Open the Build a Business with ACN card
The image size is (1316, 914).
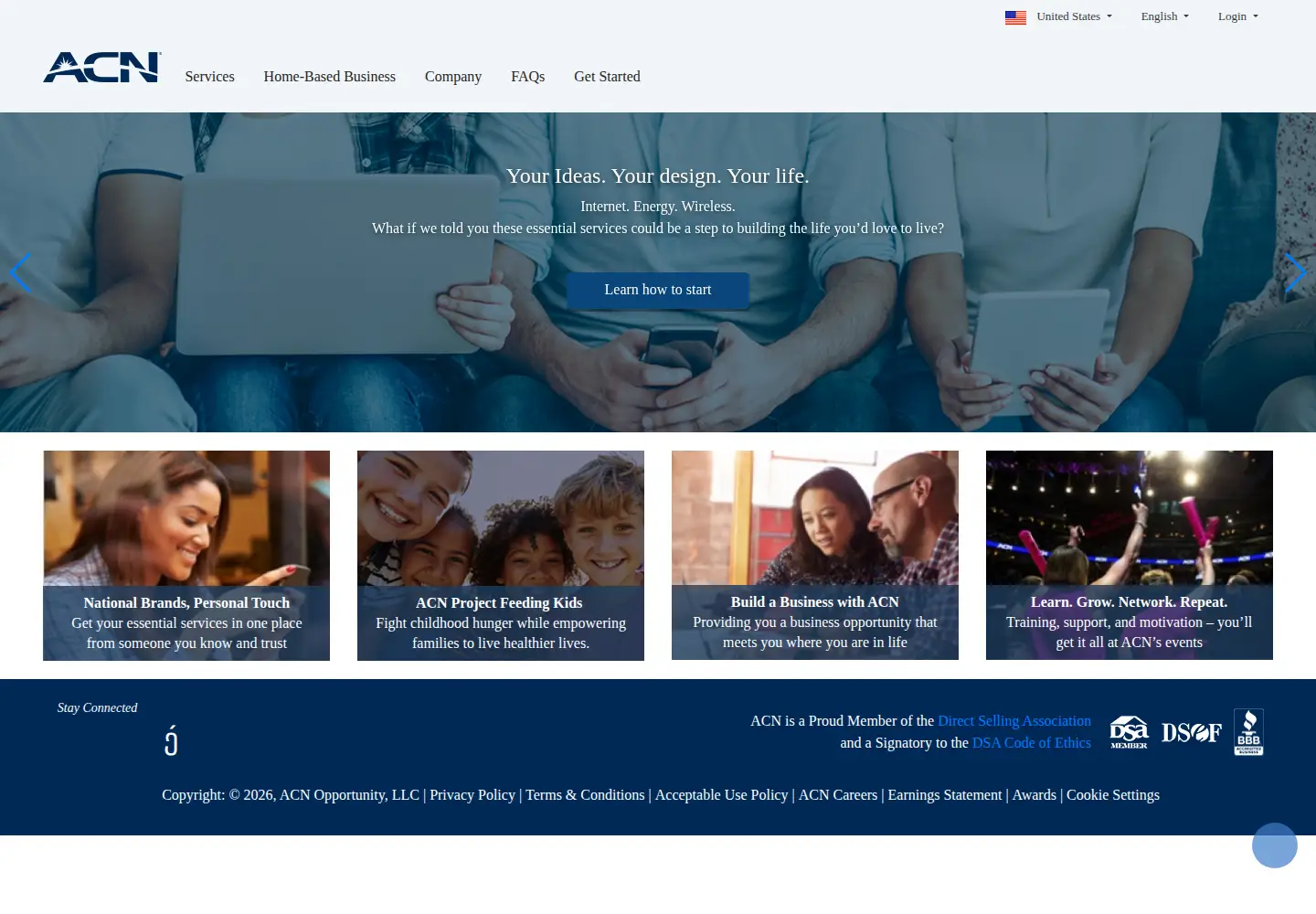click(815, 555)
